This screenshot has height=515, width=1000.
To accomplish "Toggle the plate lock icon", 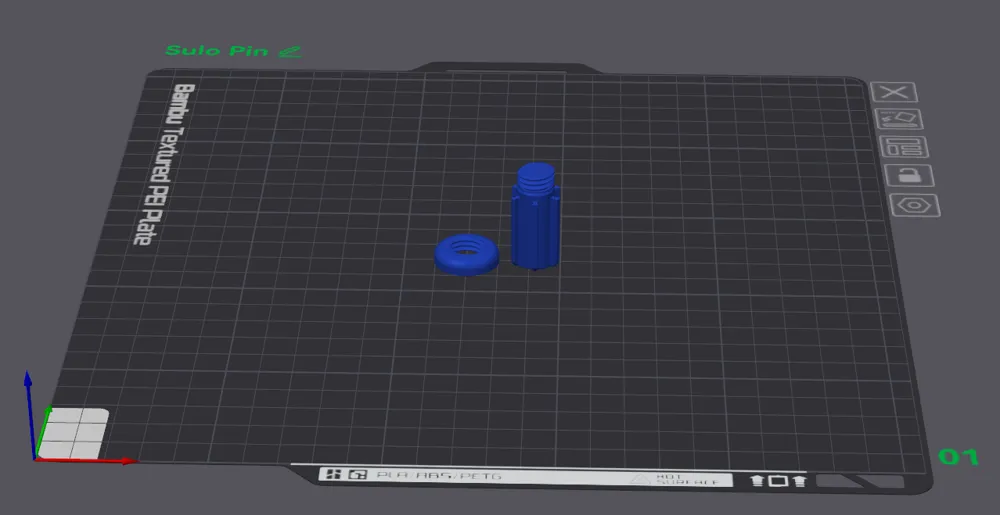I will pos(909,175).
